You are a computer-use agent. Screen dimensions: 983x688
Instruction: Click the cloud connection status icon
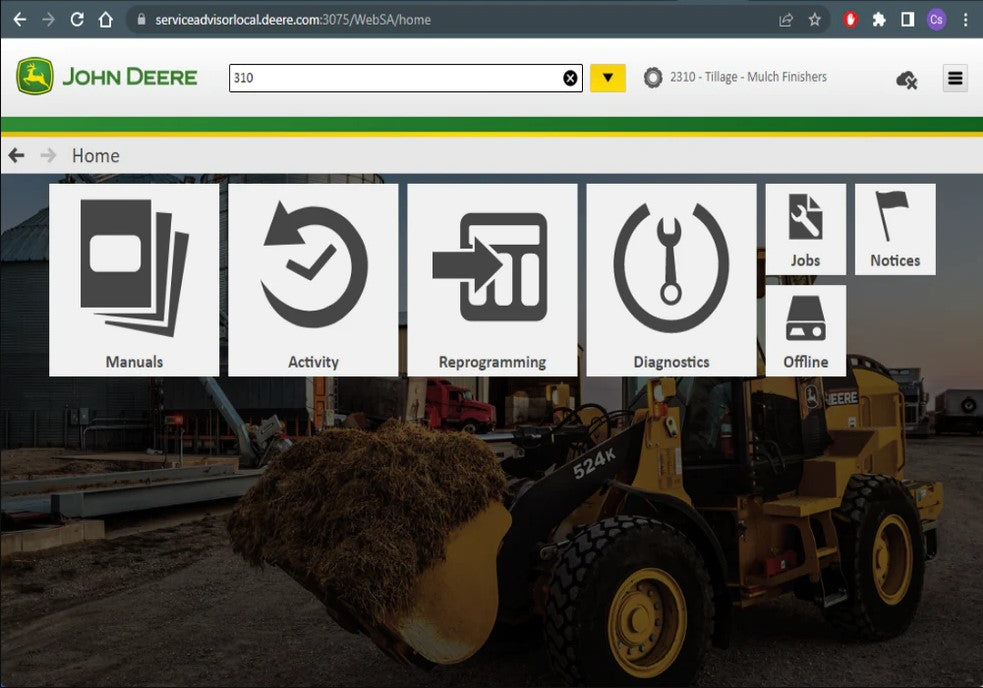tap(906, 79)
